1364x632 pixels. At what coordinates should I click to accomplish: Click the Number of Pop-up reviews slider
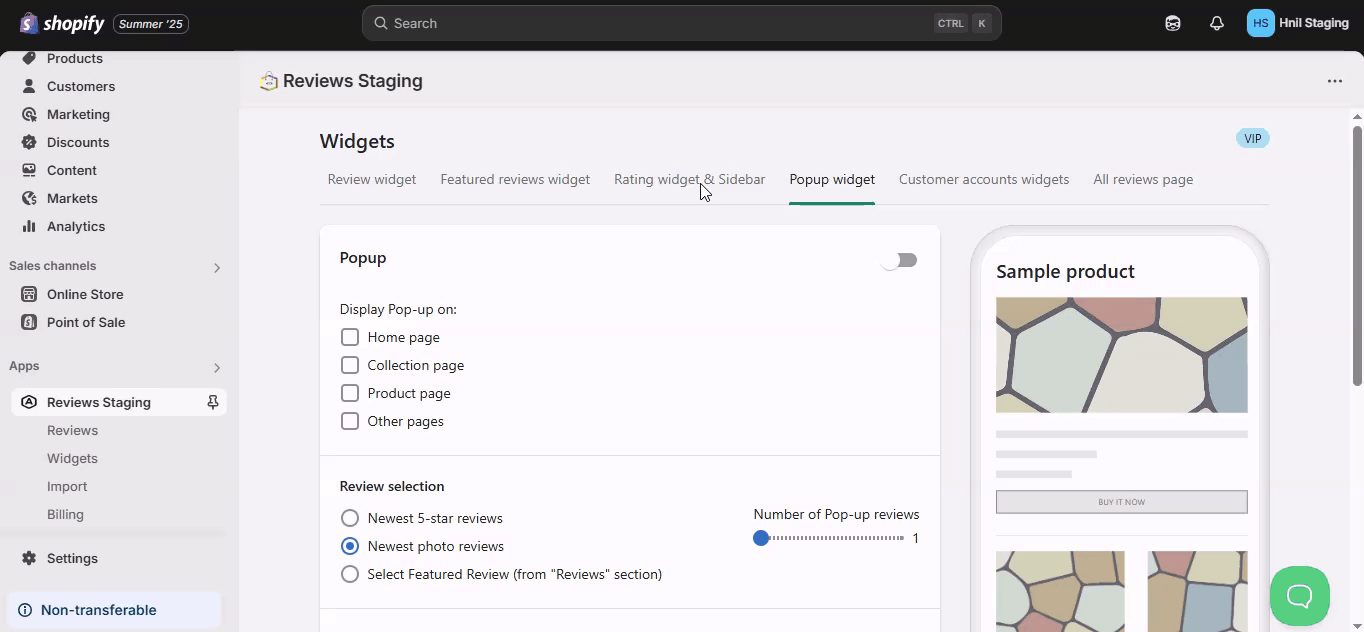(832, 538)
